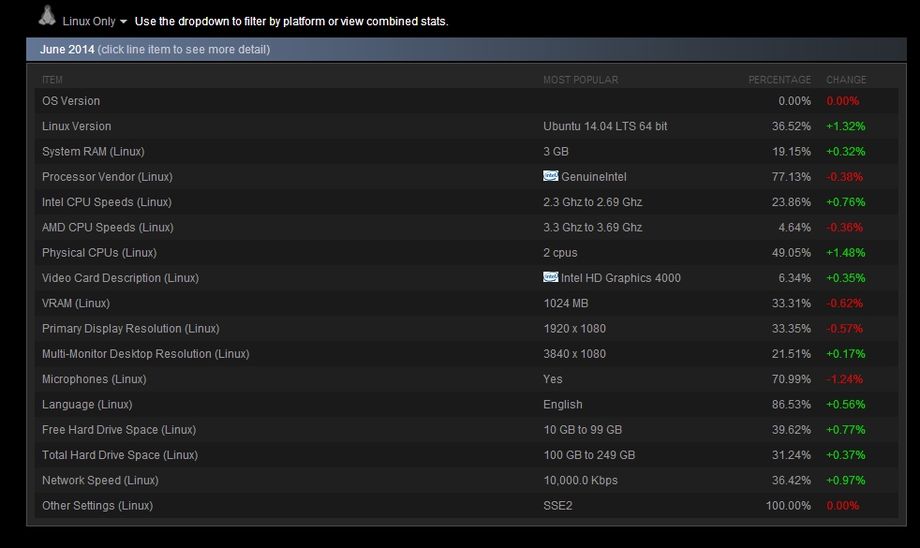Click the 2 cpus value
This screenshot has height=548, width=920.
click(560, 252)
